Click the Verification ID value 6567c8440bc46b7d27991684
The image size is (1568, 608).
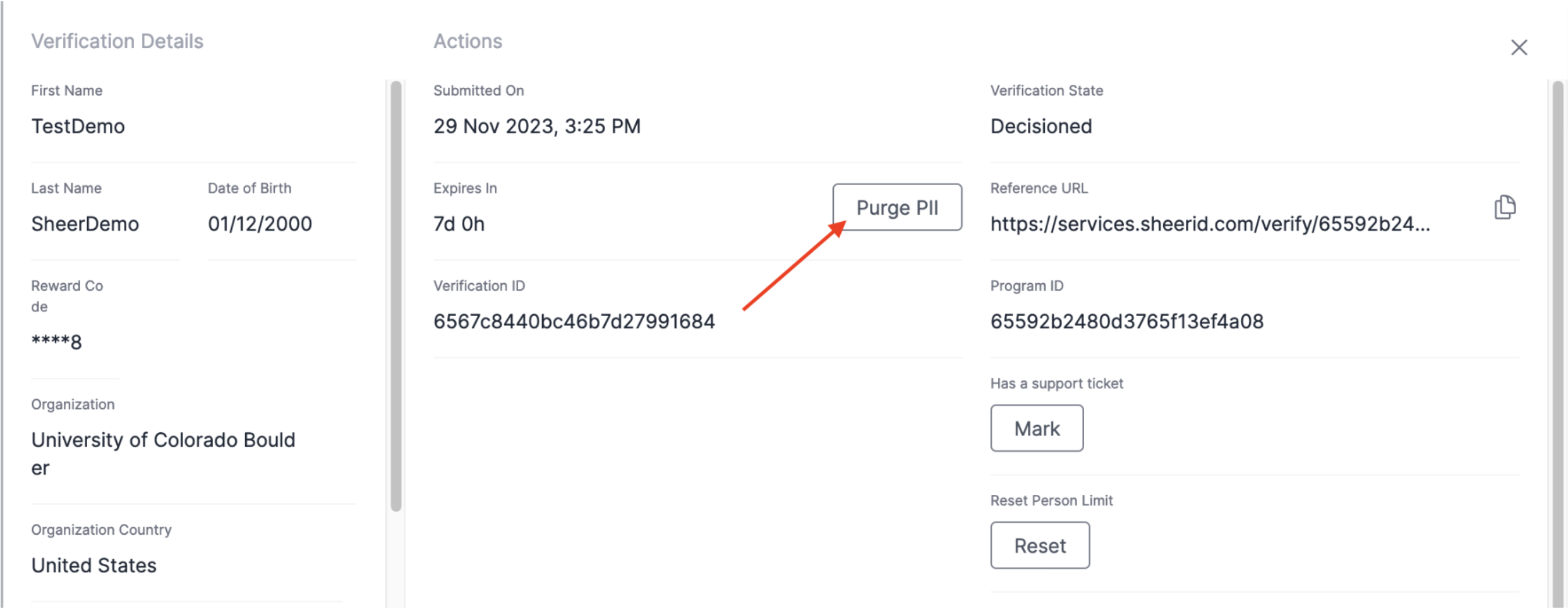(x=574, y=322)
